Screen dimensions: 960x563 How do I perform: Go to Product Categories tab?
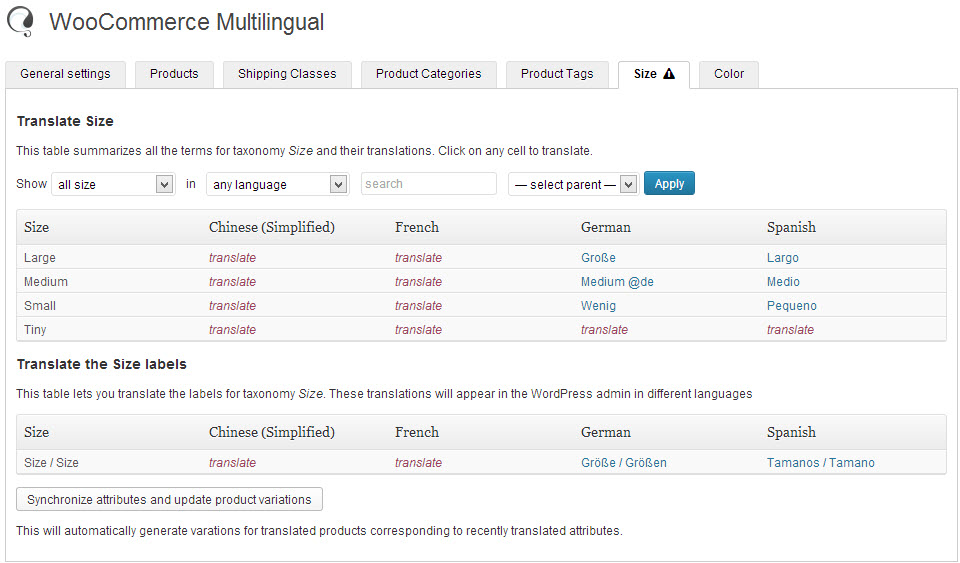[429, 74]
